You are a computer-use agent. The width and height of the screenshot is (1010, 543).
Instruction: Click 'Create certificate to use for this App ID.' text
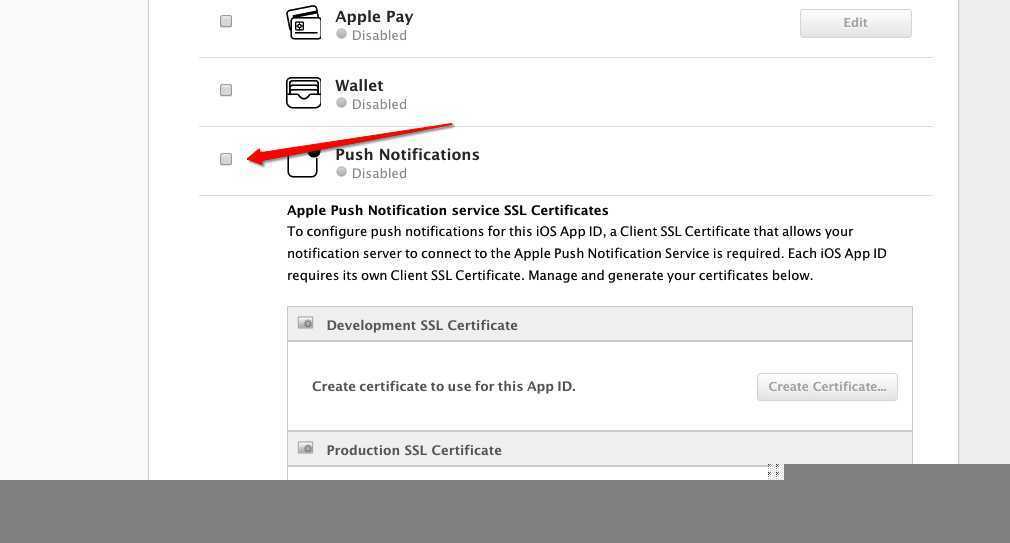click(x=444, y=386)
